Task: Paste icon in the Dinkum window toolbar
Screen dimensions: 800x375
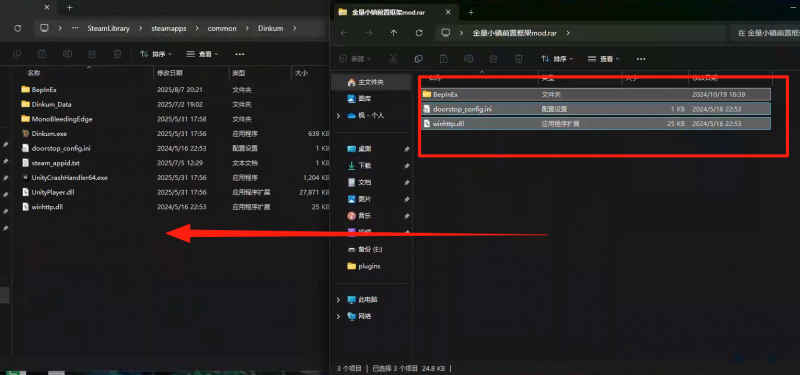Action: [x=42, y=54]
